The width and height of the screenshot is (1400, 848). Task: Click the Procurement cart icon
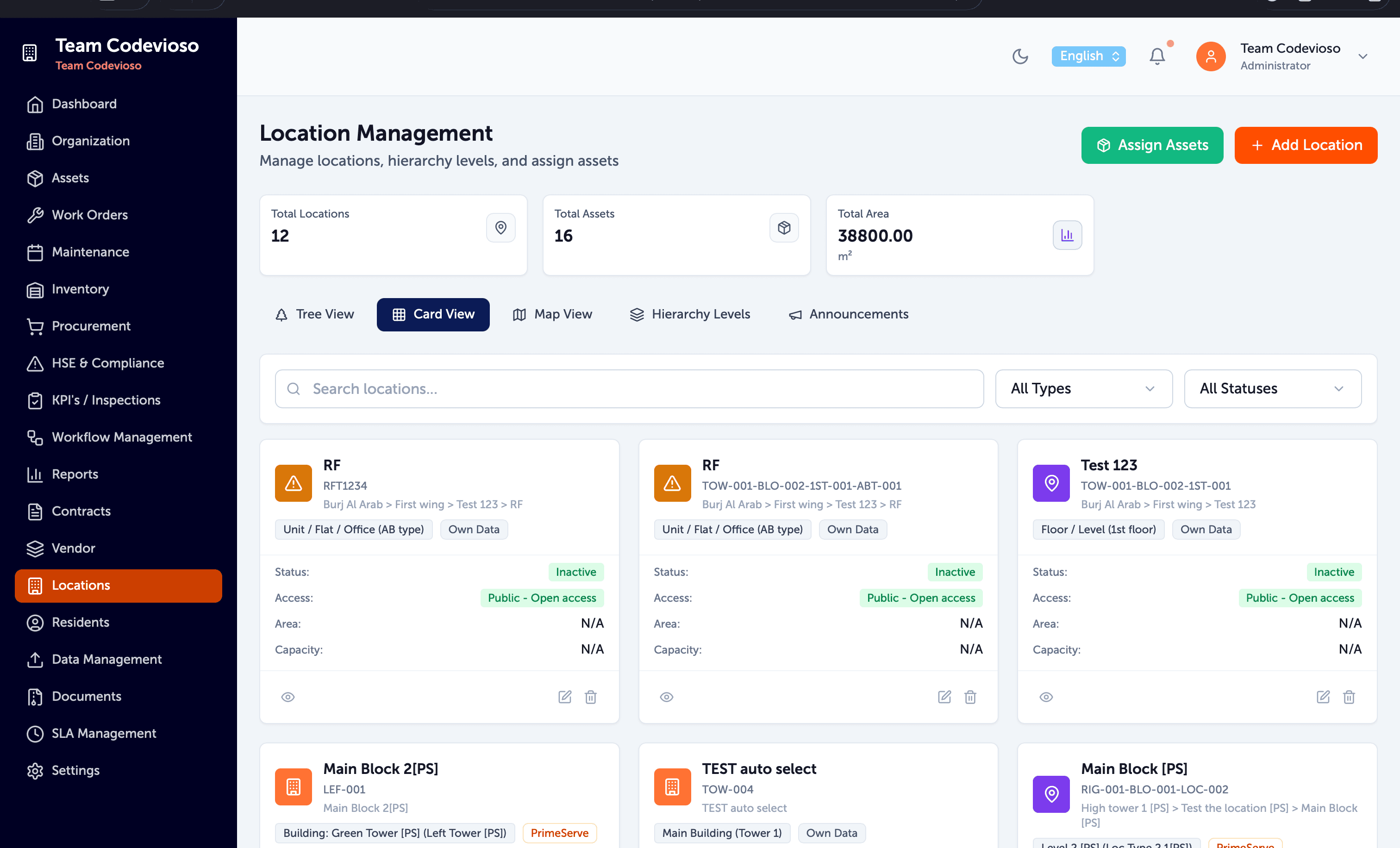(35, 327)
